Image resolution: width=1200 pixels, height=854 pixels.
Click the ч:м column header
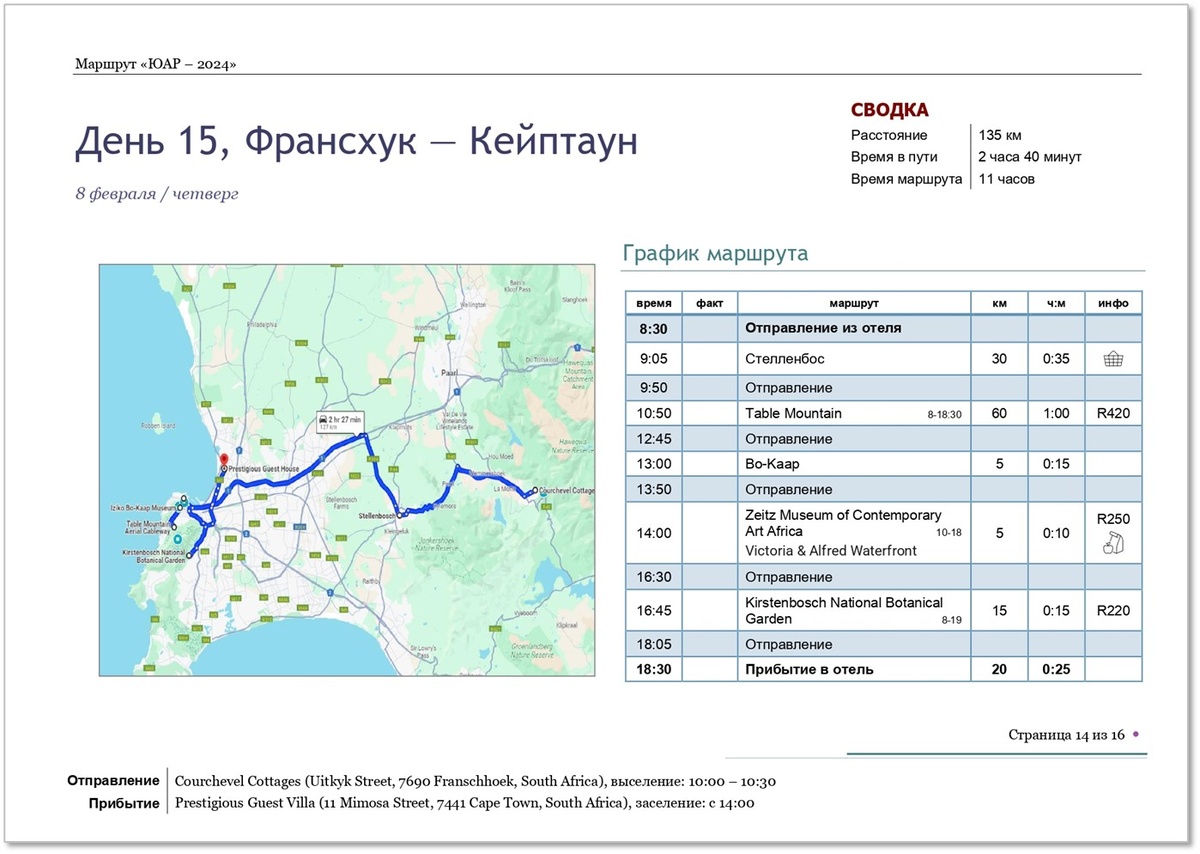point(1056,303)
